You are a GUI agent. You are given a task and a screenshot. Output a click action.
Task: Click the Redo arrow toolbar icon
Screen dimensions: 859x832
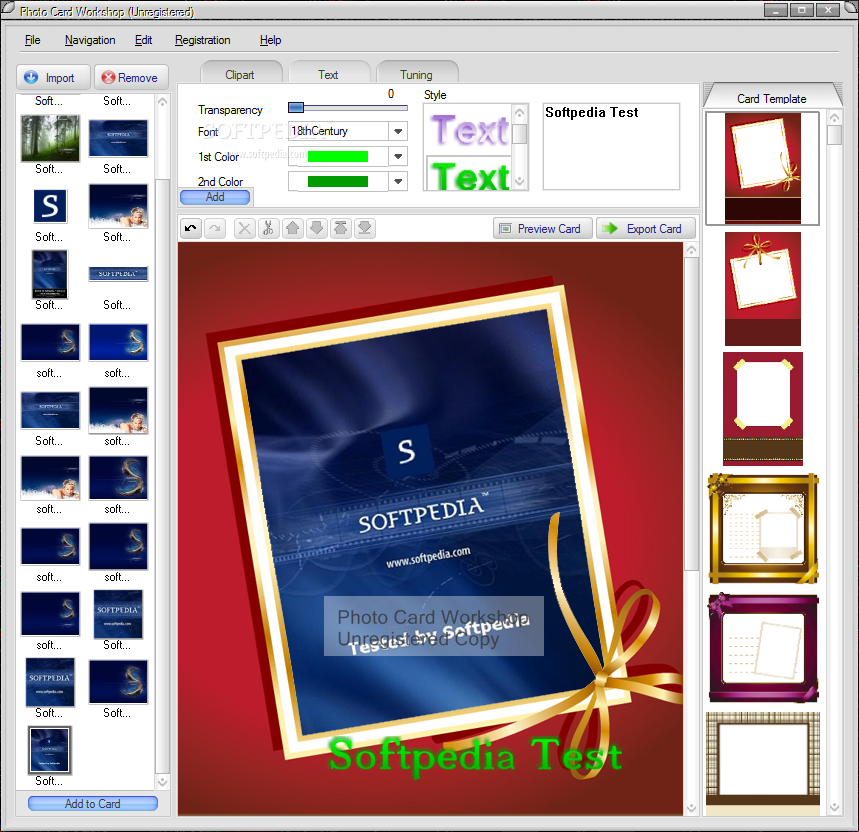tap(215, 228)
